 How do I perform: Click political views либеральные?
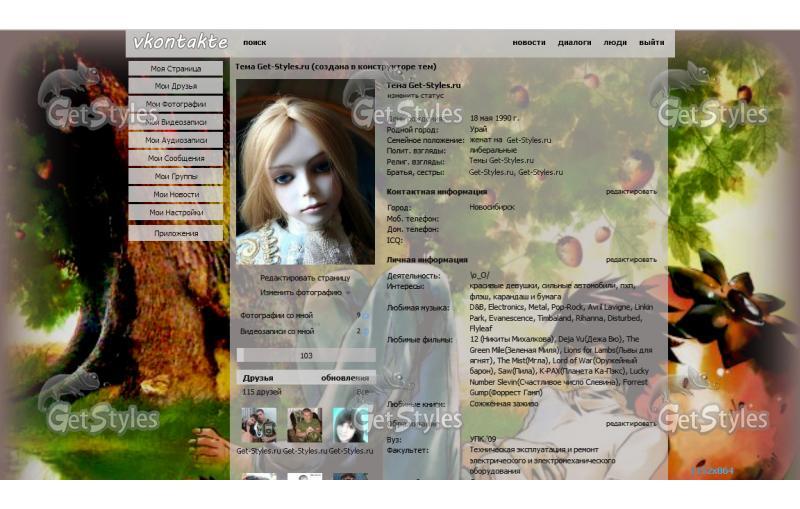493,150
